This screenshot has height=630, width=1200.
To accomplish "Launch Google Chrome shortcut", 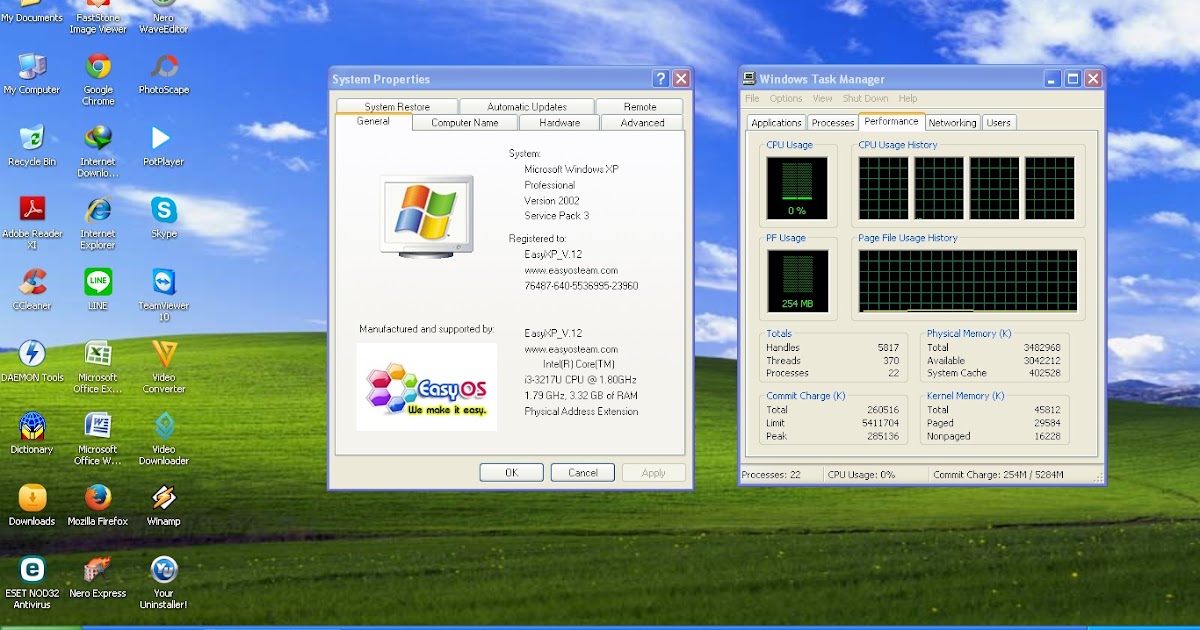I will coord(98,80).
